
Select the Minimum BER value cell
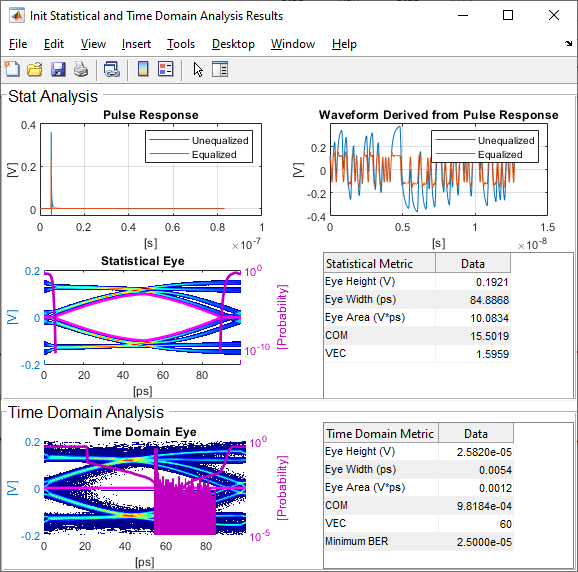click(x=476, y=542)
